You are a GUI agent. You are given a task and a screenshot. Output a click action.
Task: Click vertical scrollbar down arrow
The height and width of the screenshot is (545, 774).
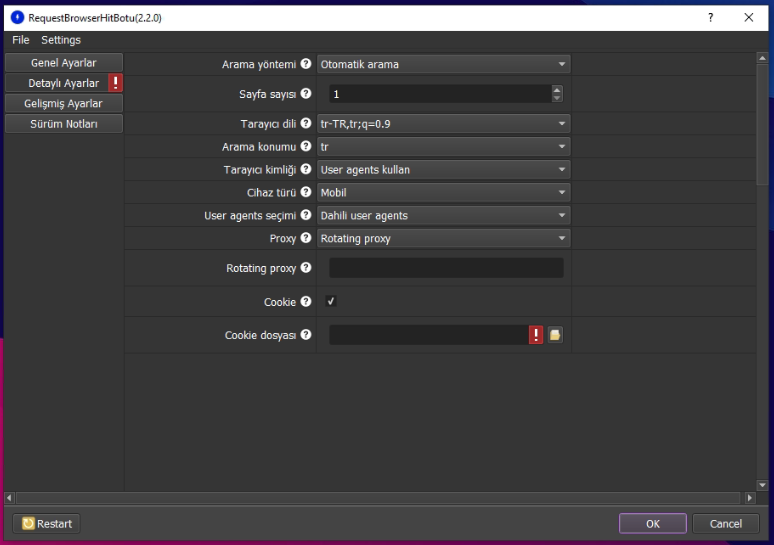point(762,485)
